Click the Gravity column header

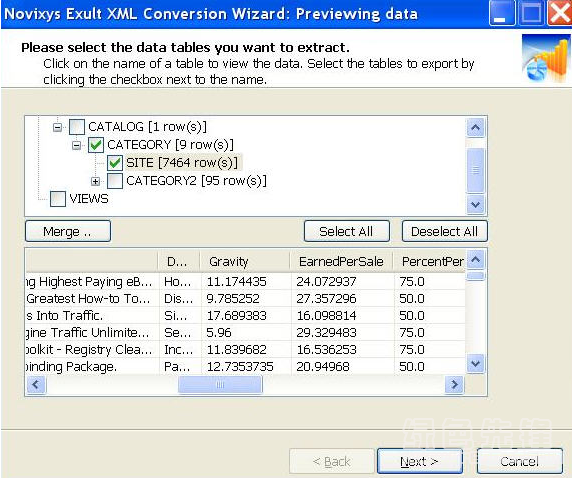tap(245, 262)
